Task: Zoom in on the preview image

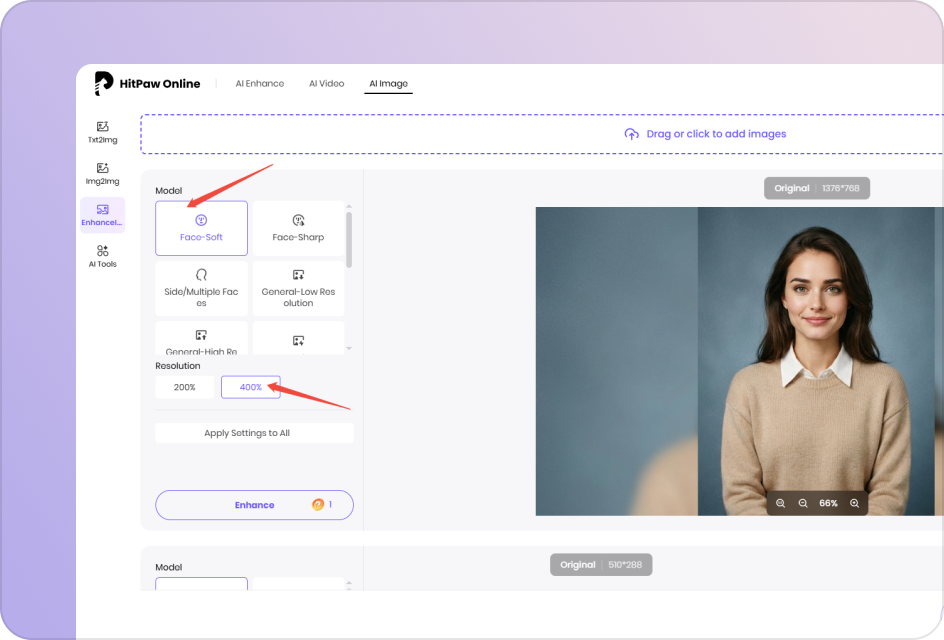Action: pyautogui.click(x=854, y=504)
